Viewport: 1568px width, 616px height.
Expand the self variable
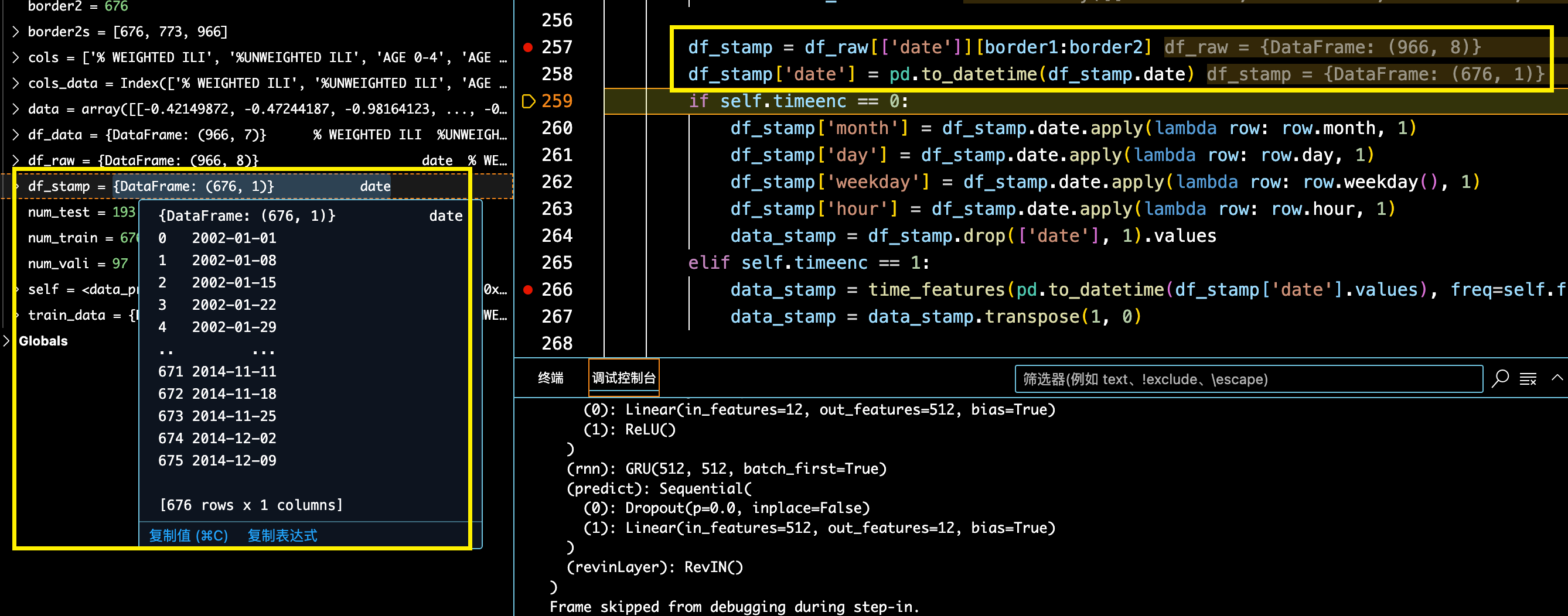coord(16,289)
